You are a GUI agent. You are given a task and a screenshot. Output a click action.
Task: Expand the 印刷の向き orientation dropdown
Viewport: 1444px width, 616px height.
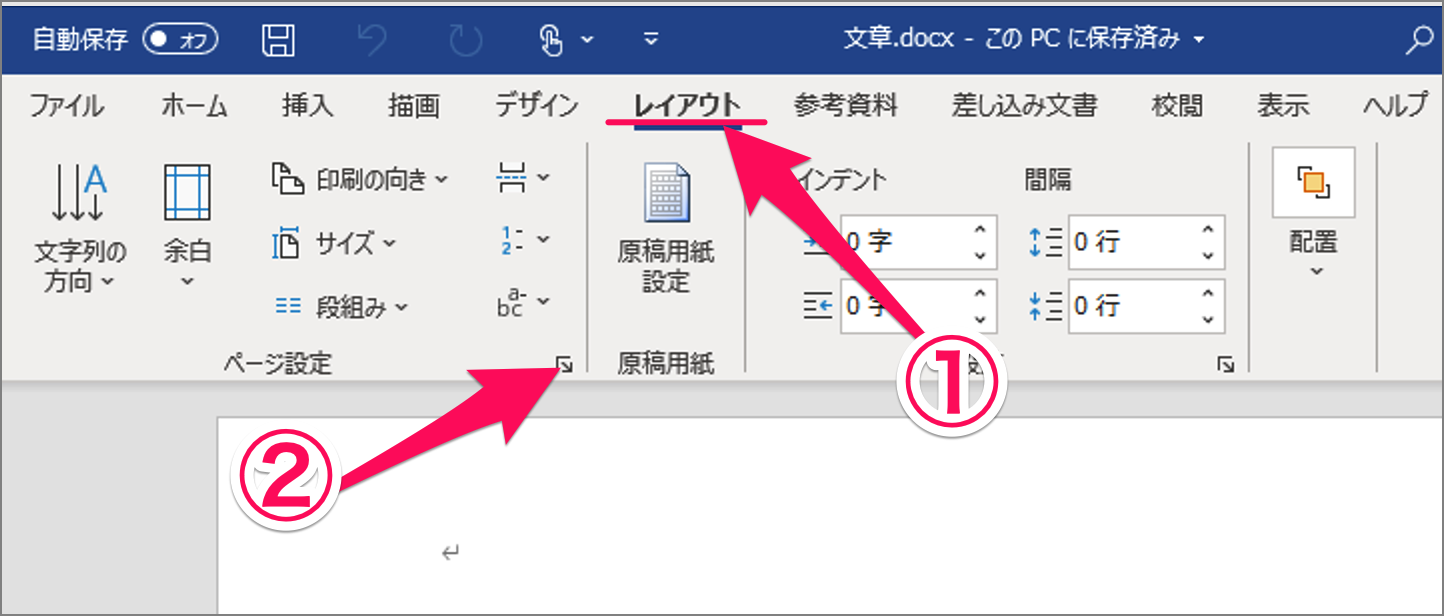(360, 180)
